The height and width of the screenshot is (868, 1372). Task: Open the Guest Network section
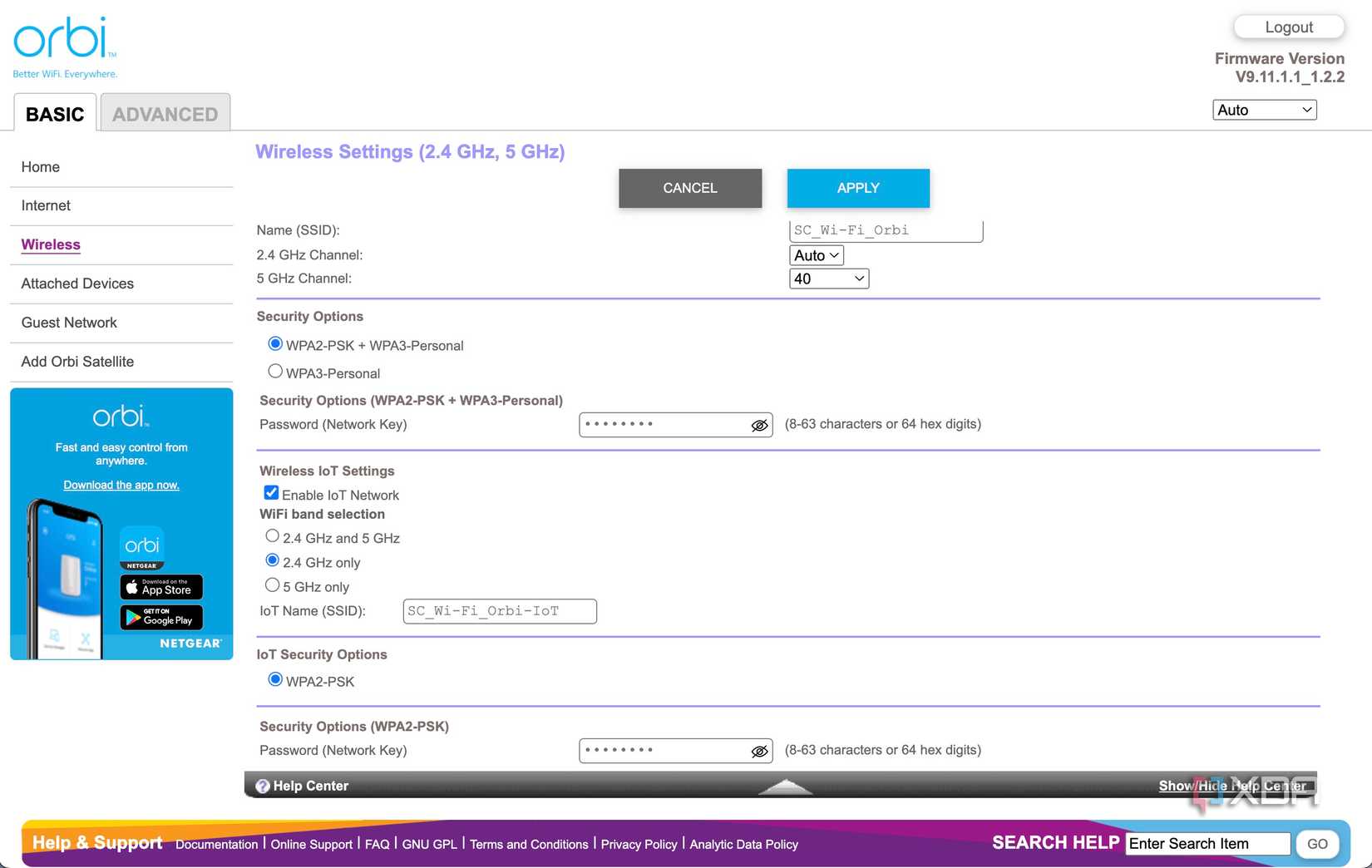coord(69,323)
